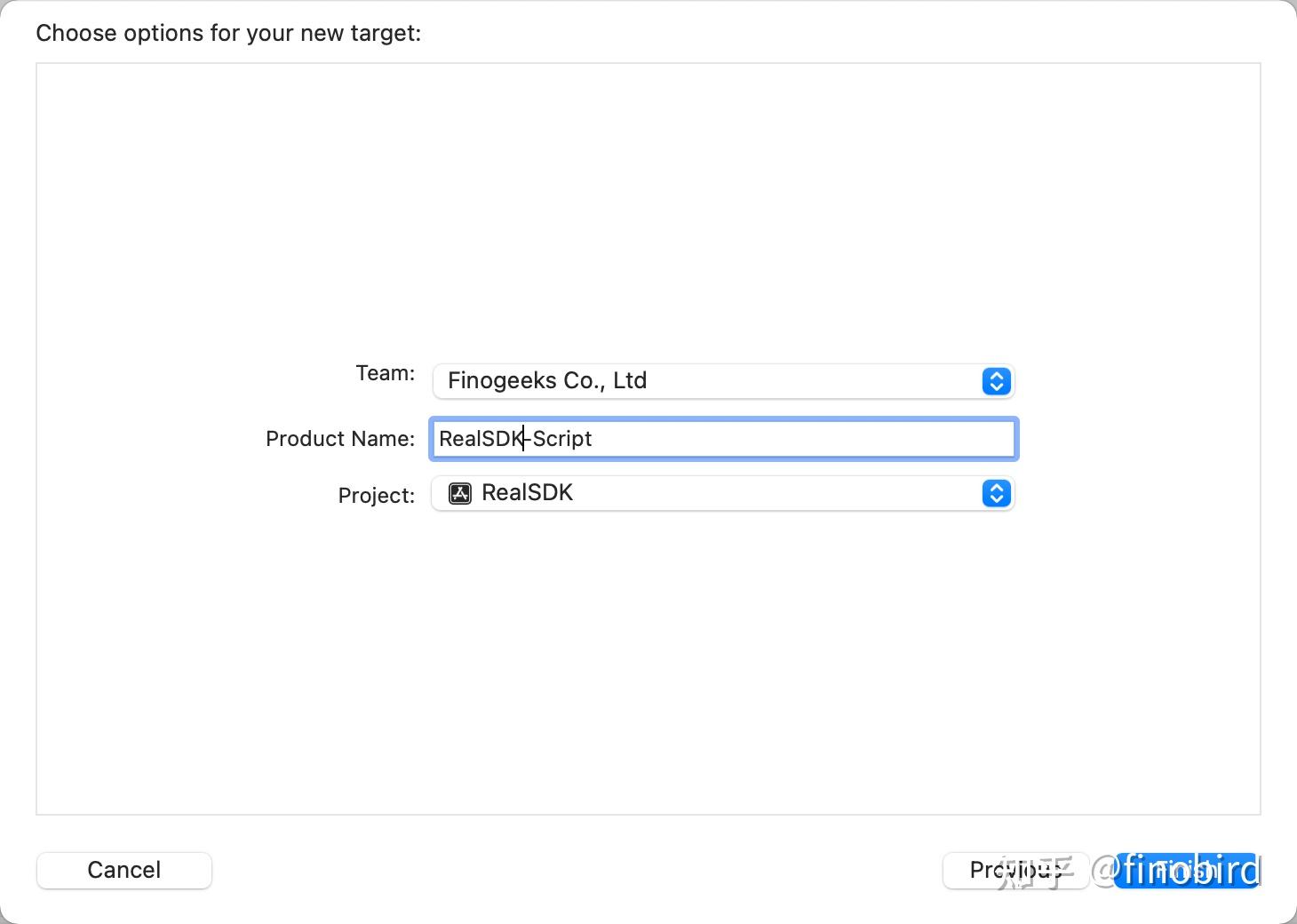Click the blue arrows on the Team popup
1297x924 pixels.
[x=996, y=381]
